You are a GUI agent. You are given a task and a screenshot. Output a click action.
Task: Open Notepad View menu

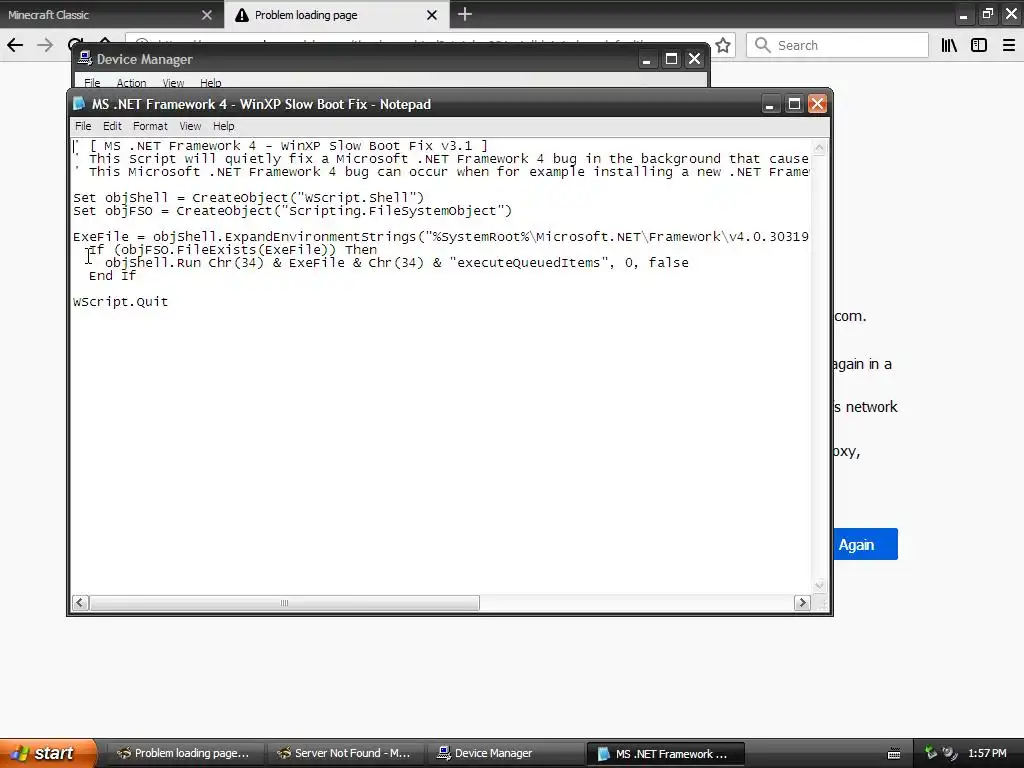(190, 126)
